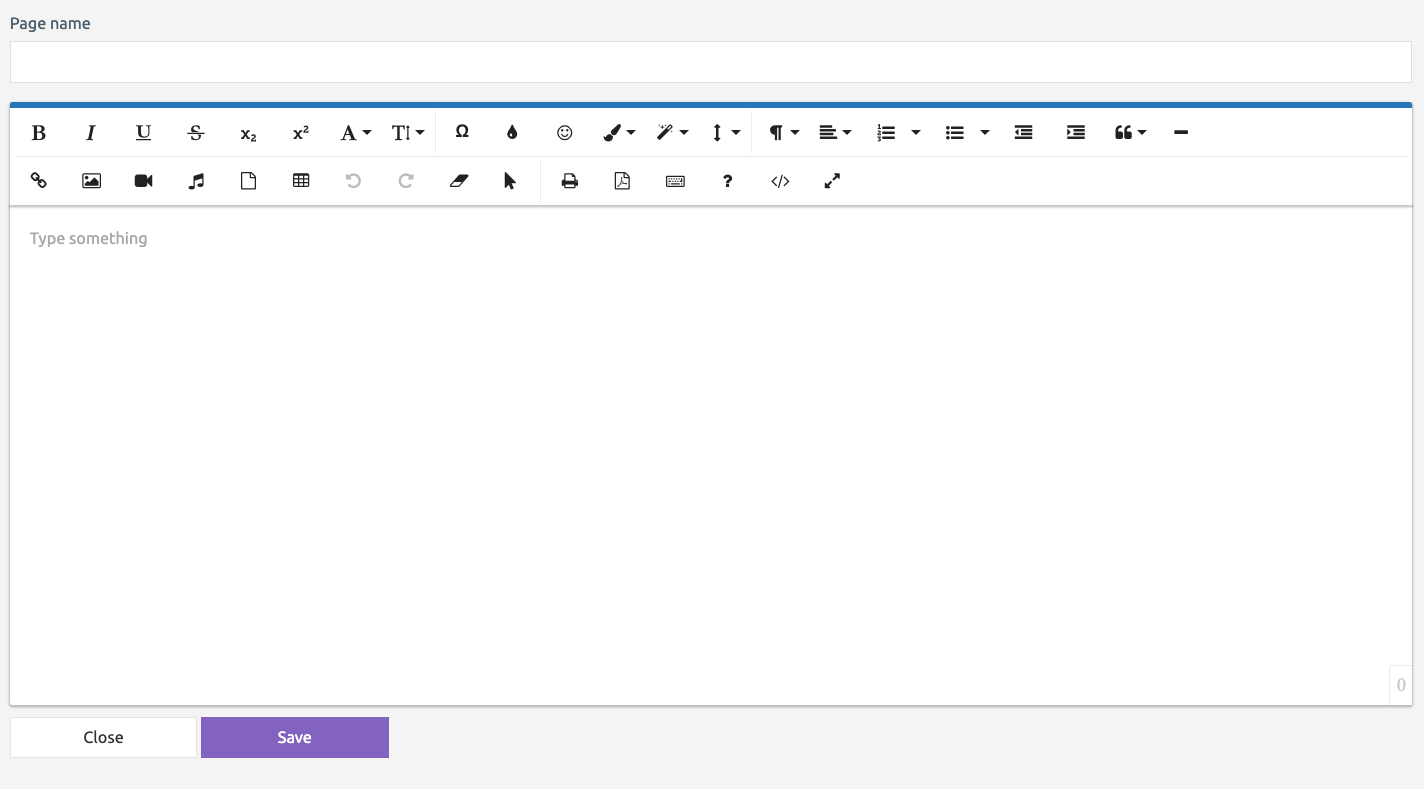The width and height of the screenshot is (1424, 789).
Task: Toggle underline formatting
Action: [144, 133]
